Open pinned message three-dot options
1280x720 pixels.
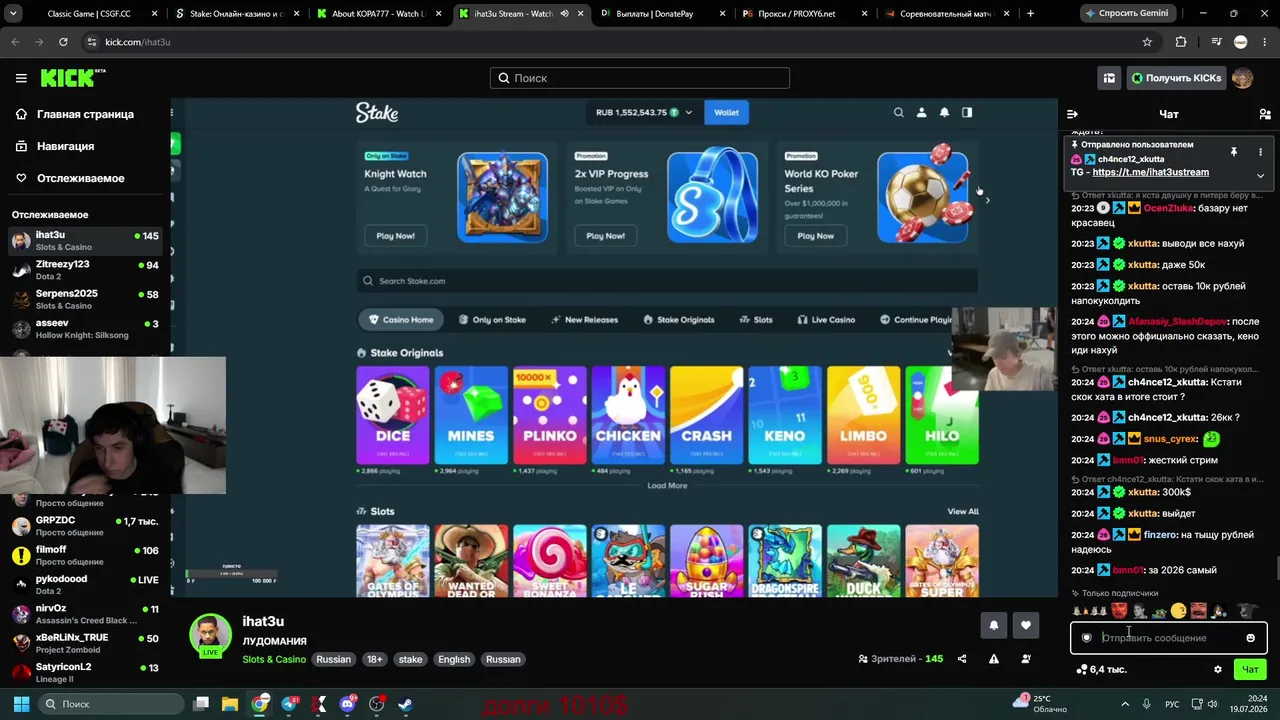tap(1260, 152)
